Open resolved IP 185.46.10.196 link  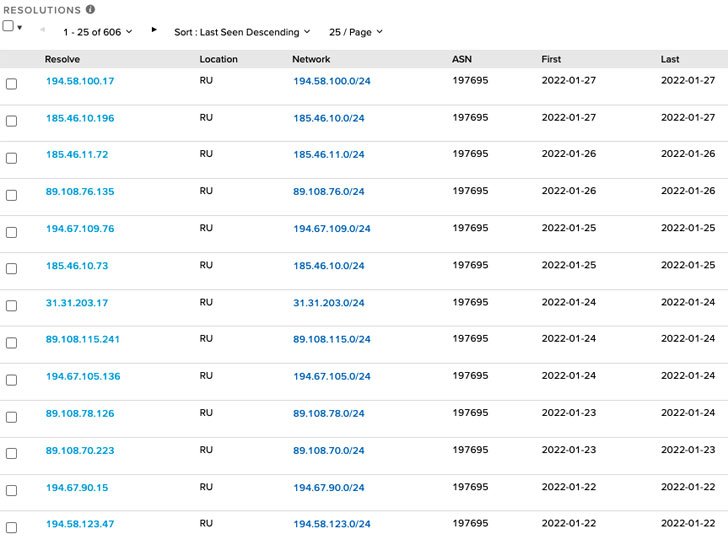(x=80, y=118)
